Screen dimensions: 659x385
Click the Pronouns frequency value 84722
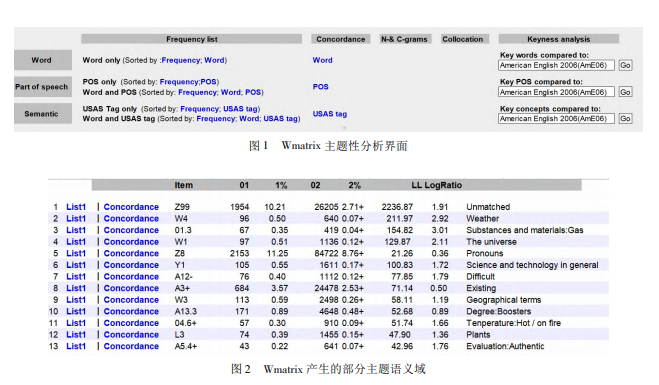[326, 253]
